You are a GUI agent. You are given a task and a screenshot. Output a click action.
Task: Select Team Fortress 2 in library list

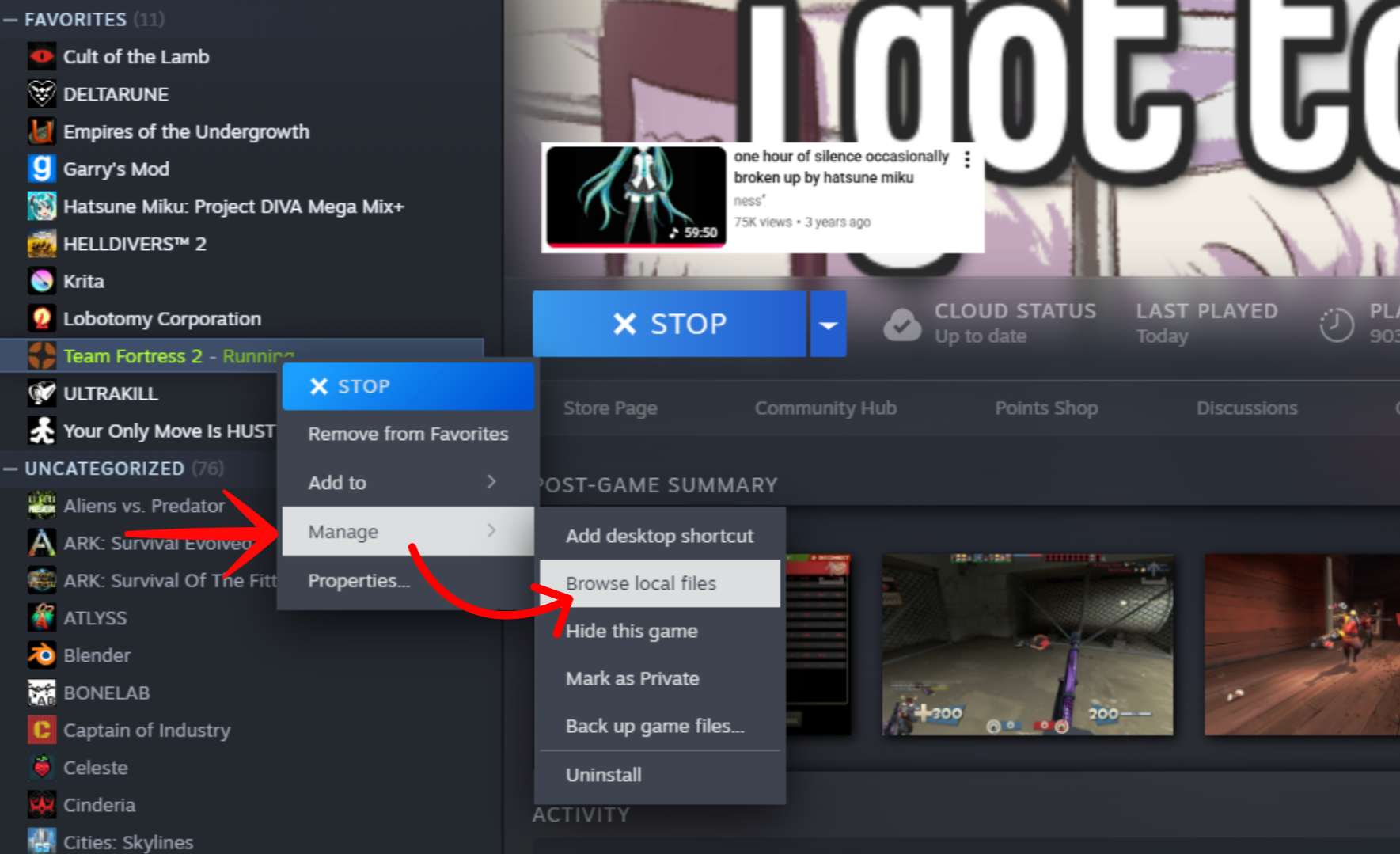click(241, 356)
